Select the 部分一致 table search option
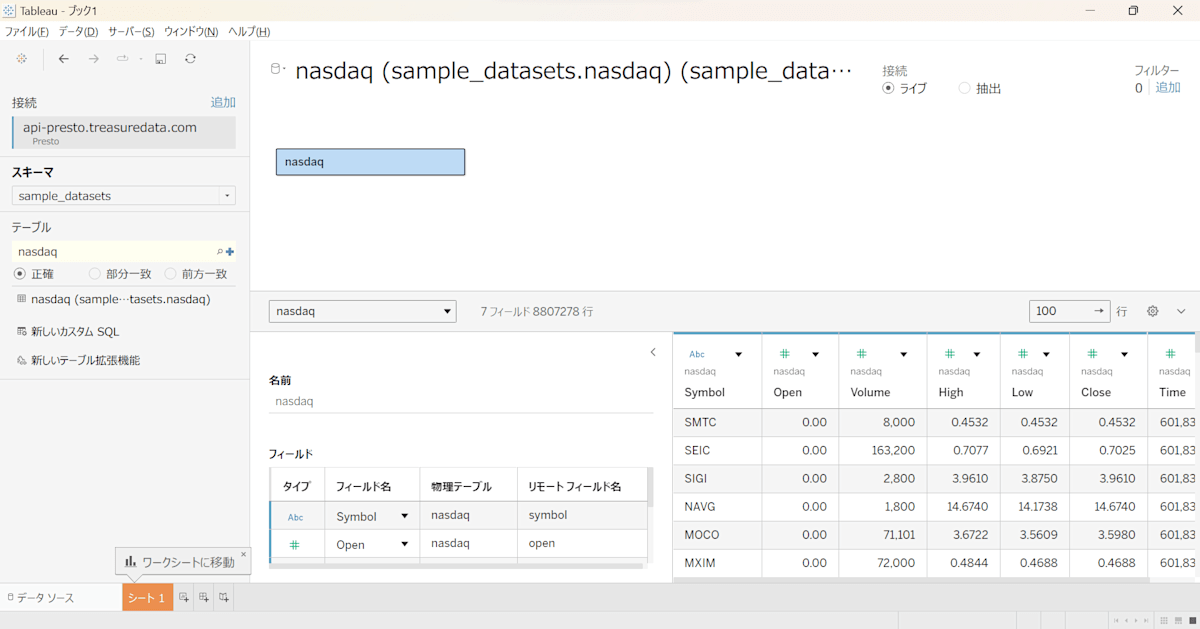Viewport: 1200px width, 629px height. click(94, 273)
